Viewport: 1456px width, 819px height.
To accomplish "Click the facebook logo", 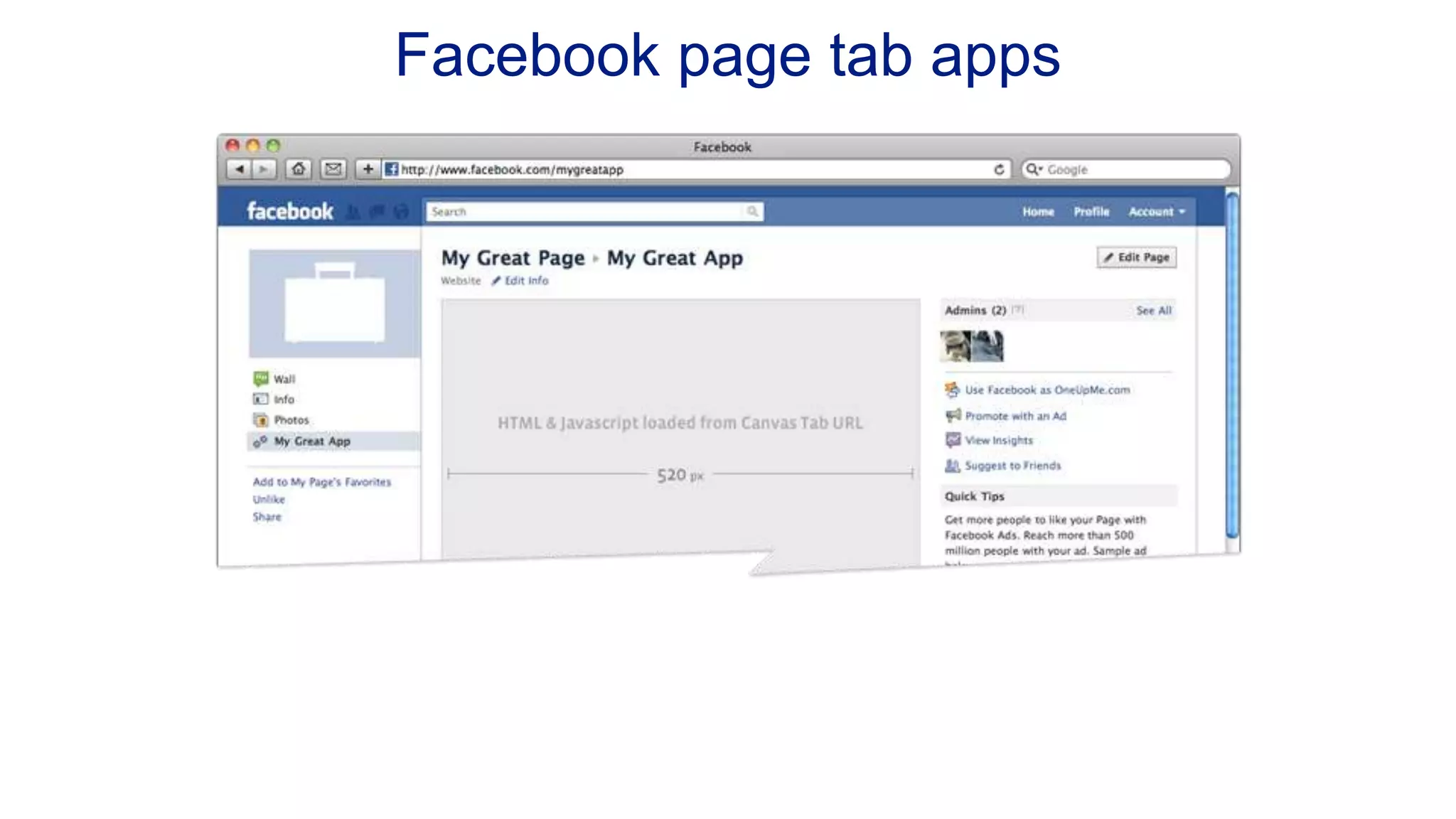I will click(x=289, y=211).
